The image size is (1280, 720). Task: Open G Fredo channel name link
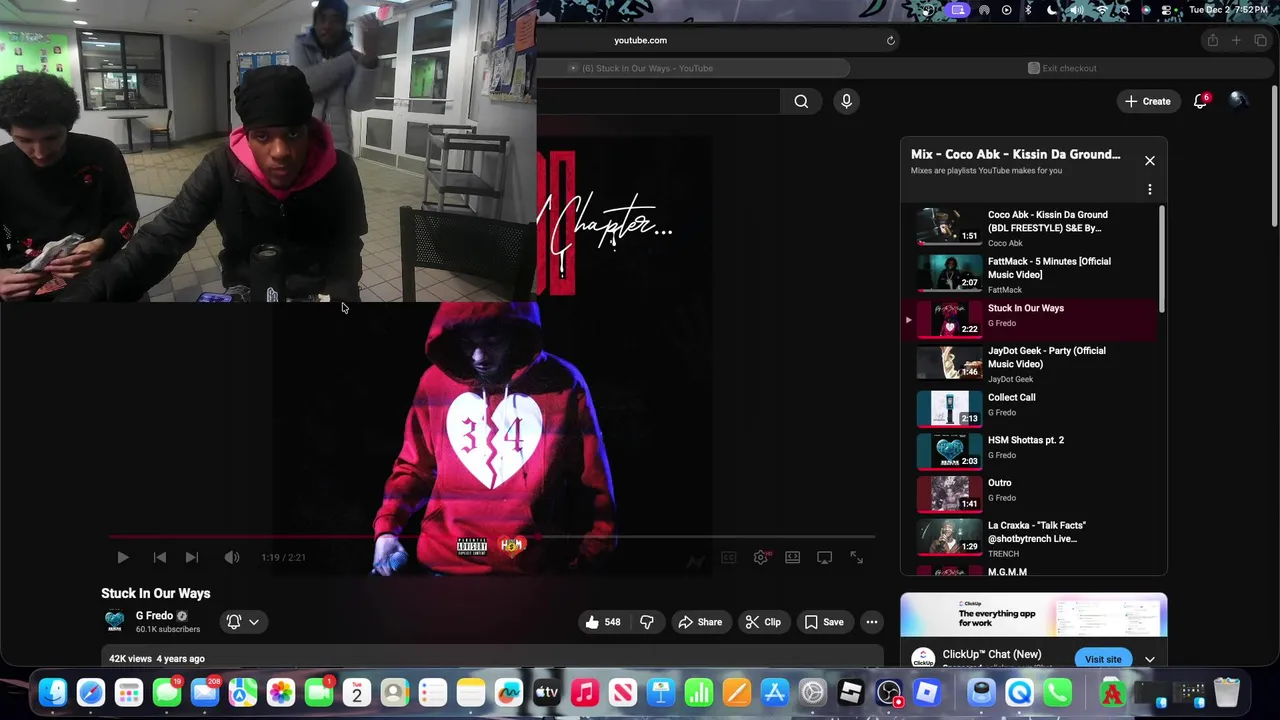pos(154,616)
